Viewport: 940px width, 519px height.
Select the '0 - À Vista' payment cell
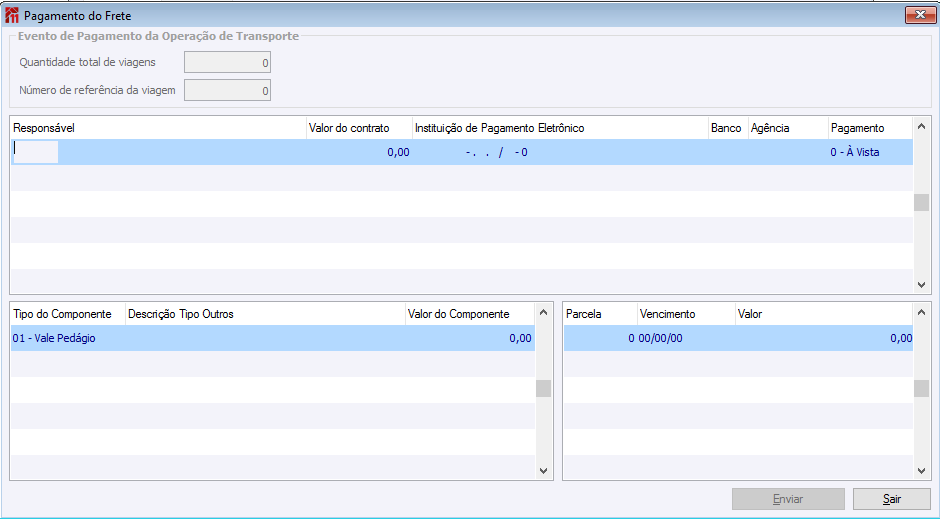870,152
